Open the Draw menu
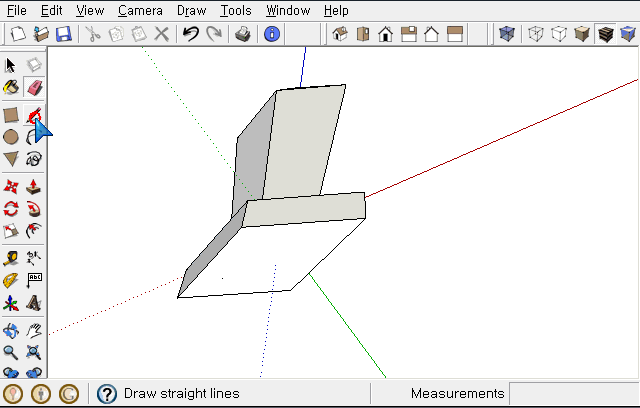 [191, 10]
